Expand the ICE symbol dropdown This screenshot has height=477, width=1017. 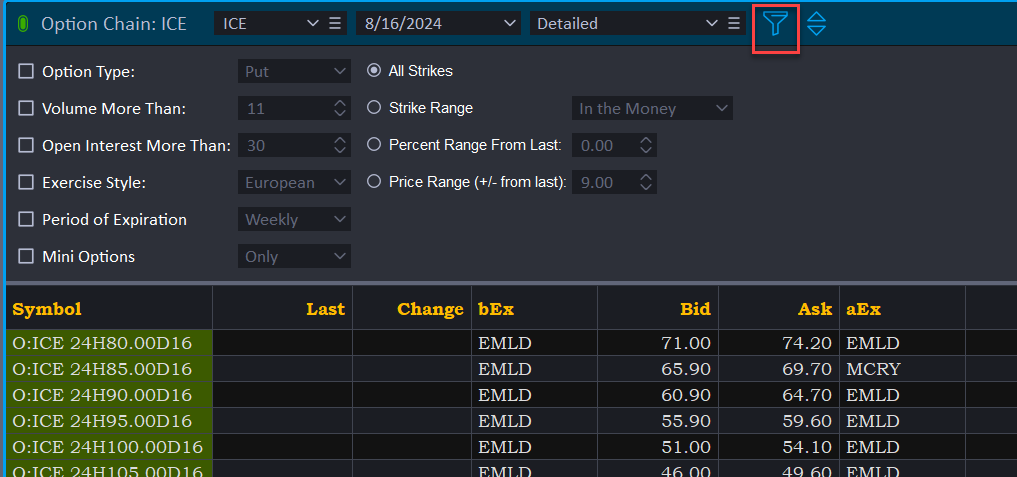270,23
